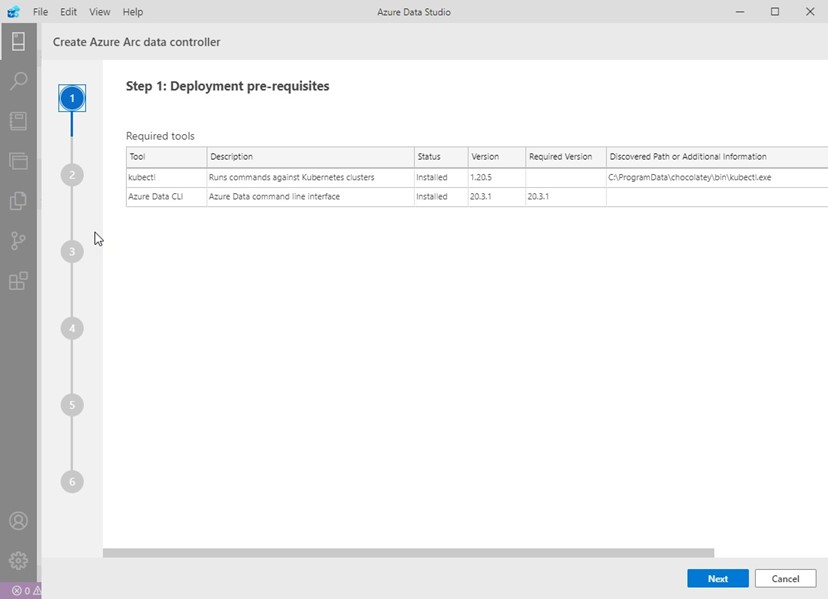Maximize the Azure Data Studio window
Image resolution: width=828 pixels, height=599 pixels.
pyautogui.click(x=775, y=12)
